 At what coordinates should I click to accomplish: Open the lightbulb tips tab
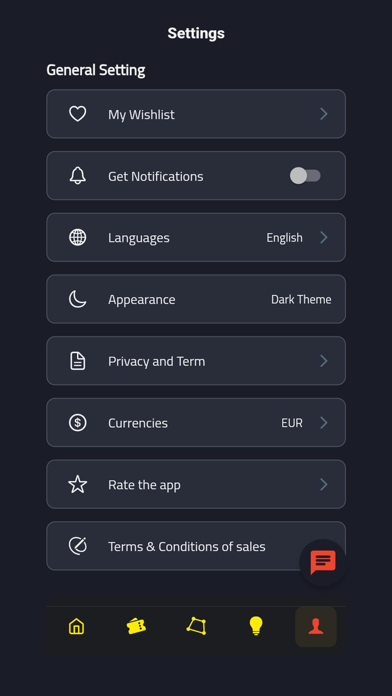(x=256, y=626)
